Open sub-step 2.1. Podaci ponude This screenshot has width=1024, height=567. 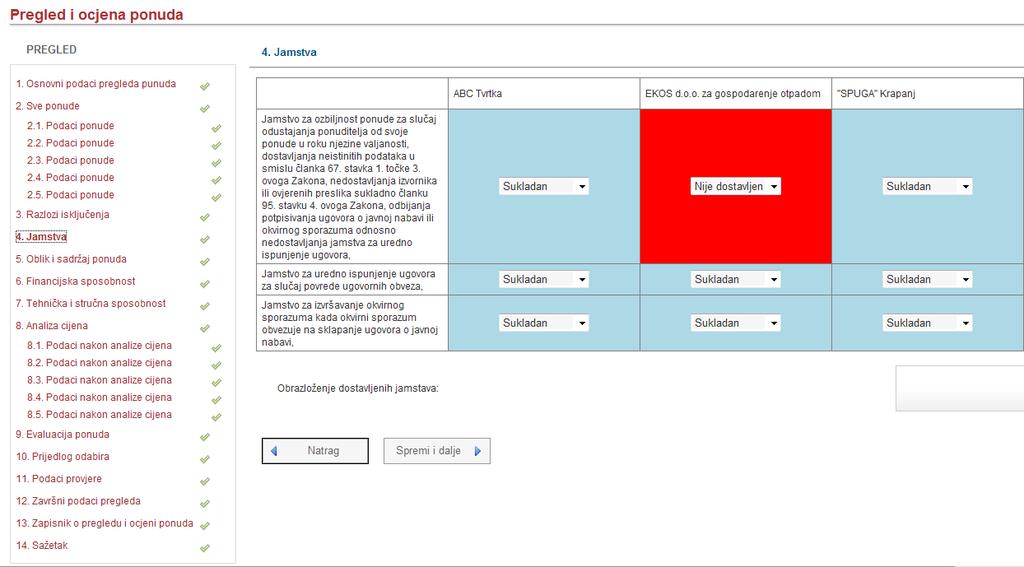pos(71,125)
